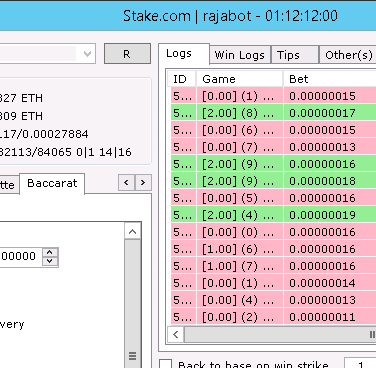Decrease the value with the spinner down arrow

click(50, 261)
